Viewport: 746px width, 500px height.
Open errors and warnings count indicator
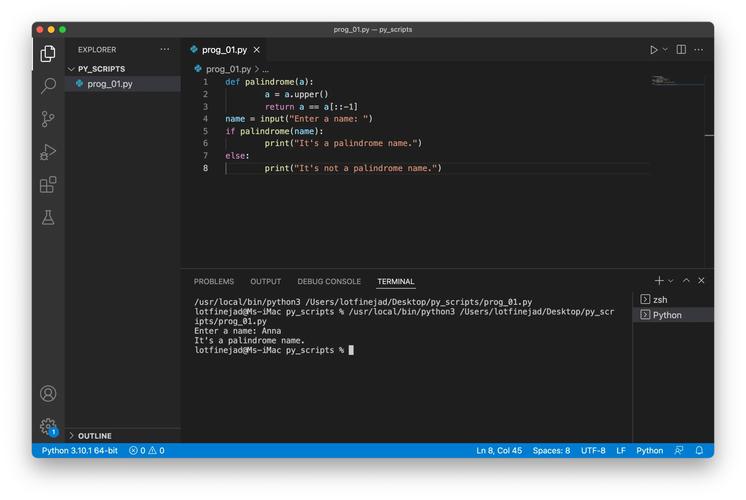tap(147, 451)
